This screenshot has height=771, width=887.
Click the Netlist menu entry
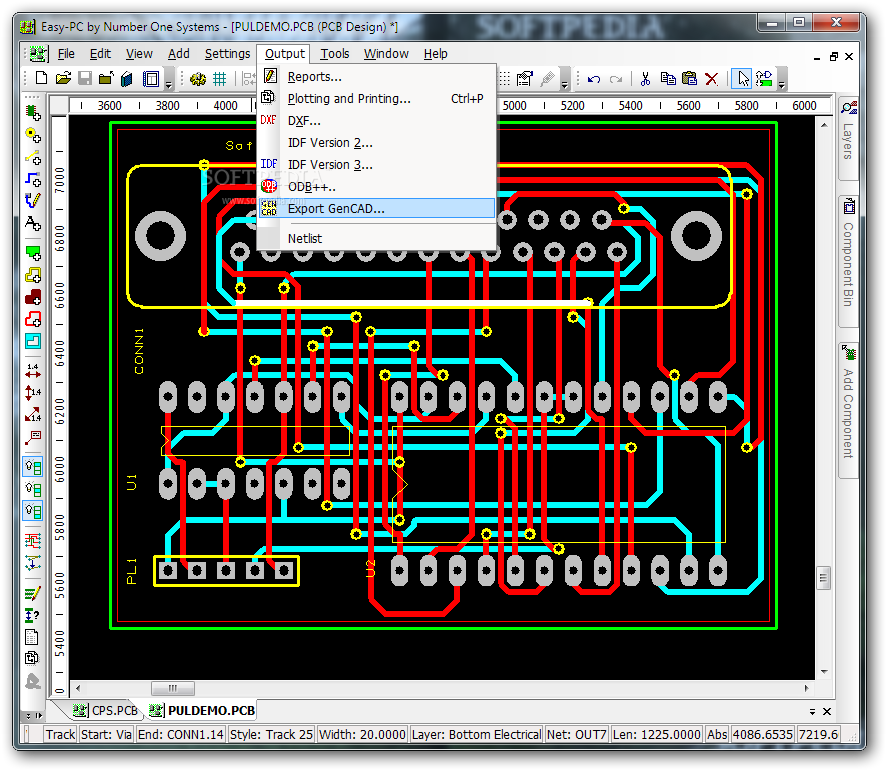[377, 238]
